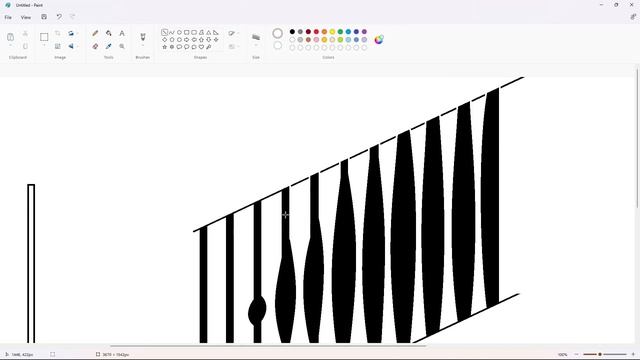Click the zoom slider handle
Image resolution: width=640 pixels, height=360 pixels.
coord(600,354)
